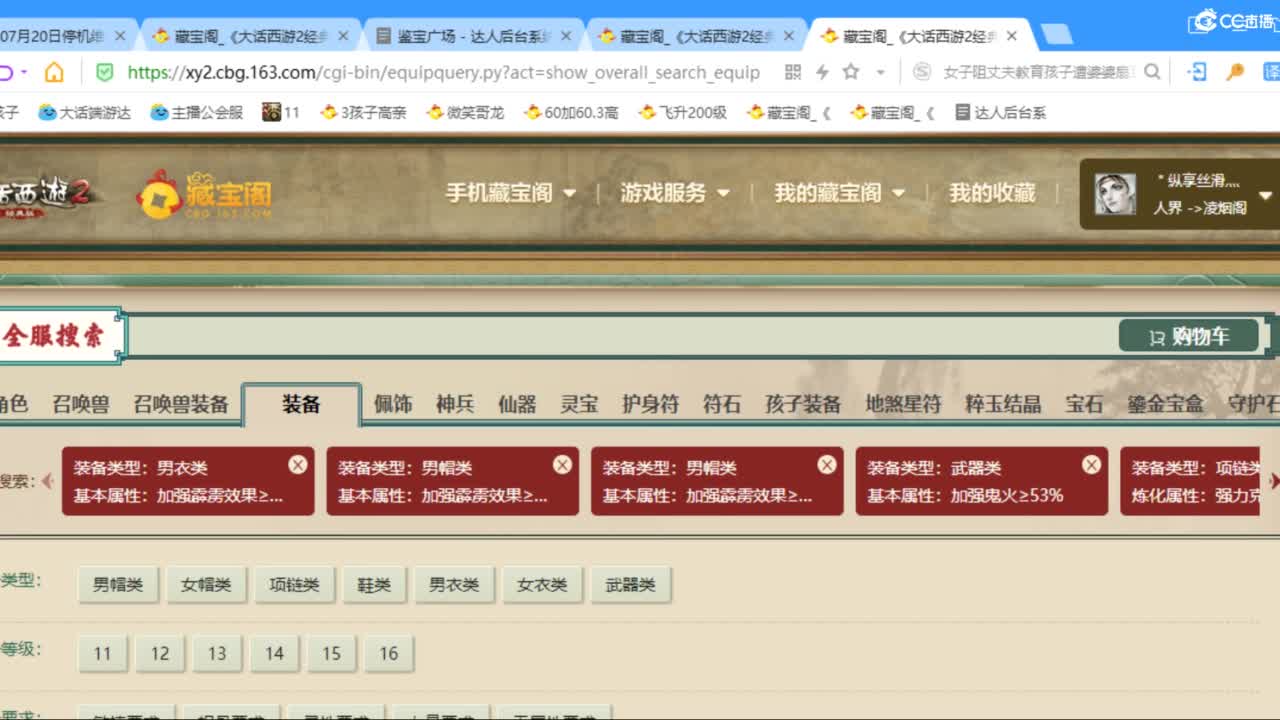Switch to the 灵宝 category tab
Screen dimensions: 1280x720
(579, 404)
